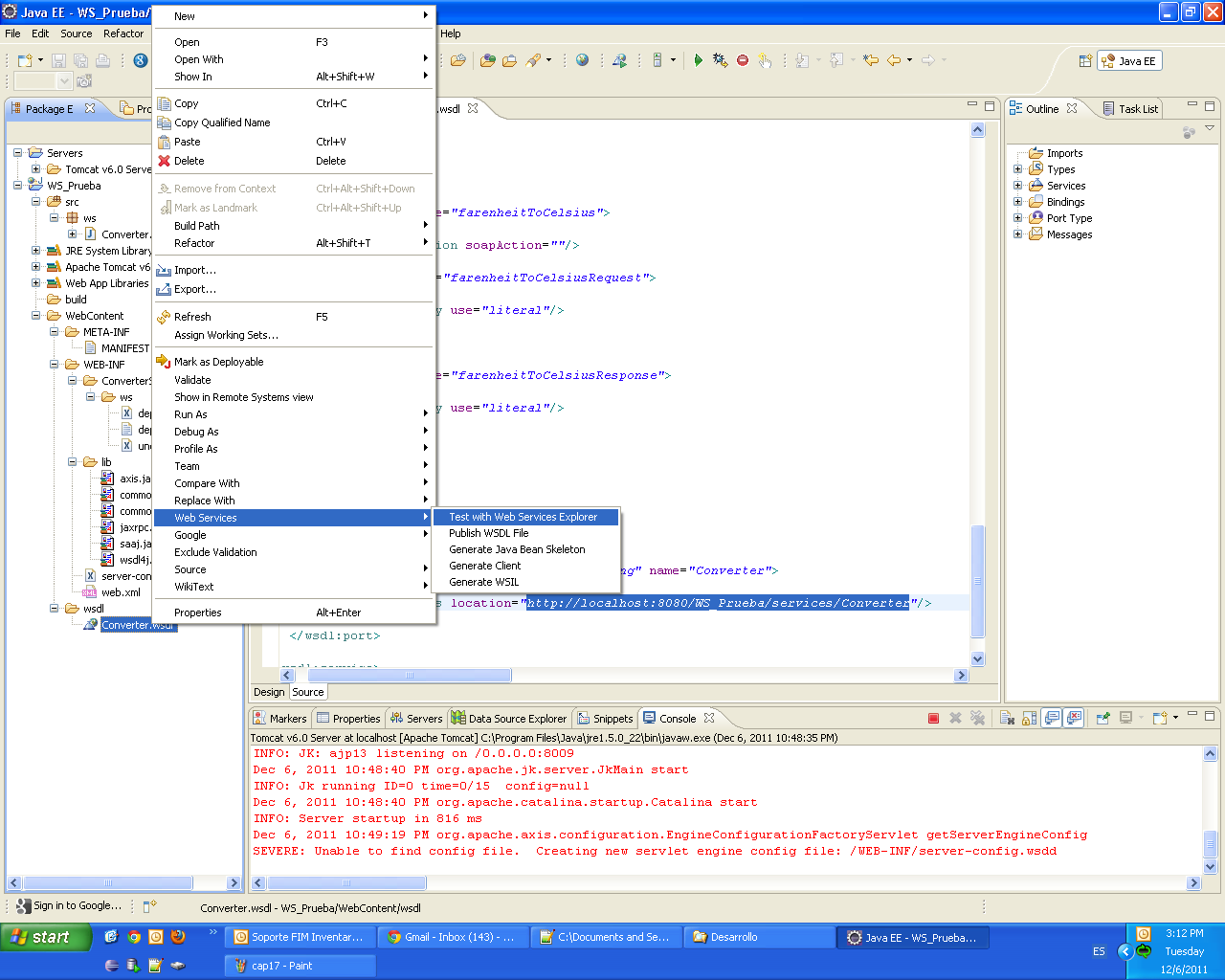Switch to the Source tab of WSDL editor

pyautogui.click(x=308, y=692)
